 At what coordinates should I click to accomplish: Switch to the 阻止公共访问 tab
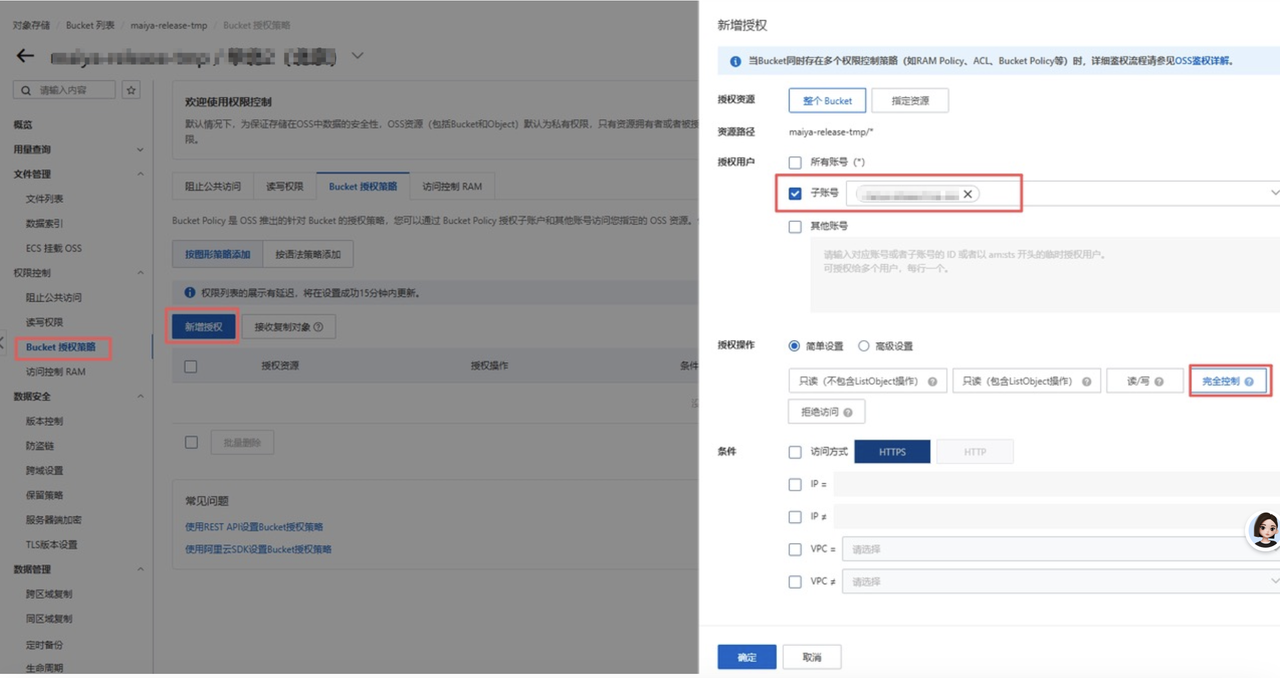[x=213, y=186]
